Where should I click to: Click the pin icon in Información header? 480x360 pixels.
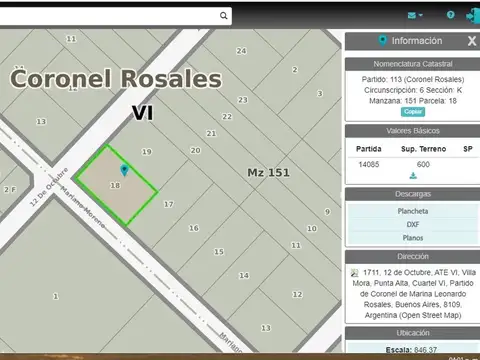click(x=382, y=41)
